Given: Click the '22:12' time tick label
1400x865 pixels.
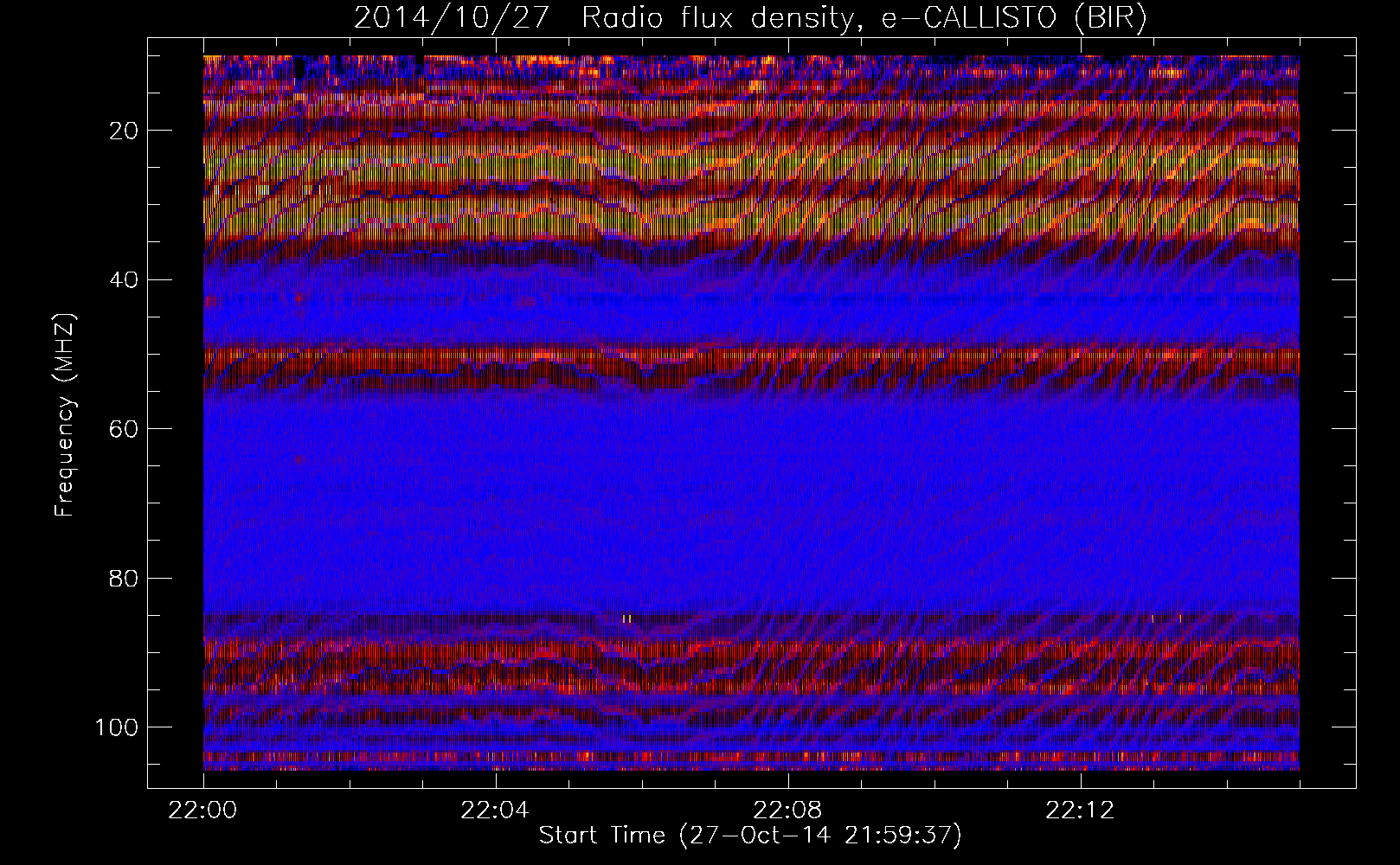Looking at the screenshot, I should tap(1080, 810).
